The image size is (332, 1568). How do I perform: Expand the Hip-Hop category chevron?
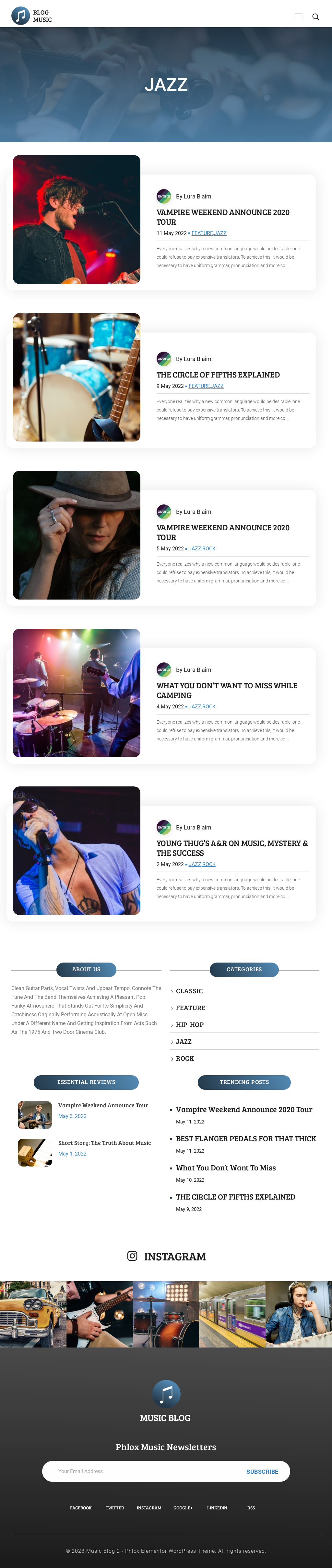click(x=172, y=1025)
